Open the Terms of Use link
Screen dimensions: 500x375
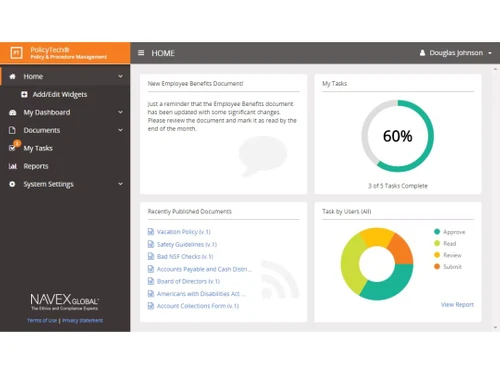click(x=42, y=320)
